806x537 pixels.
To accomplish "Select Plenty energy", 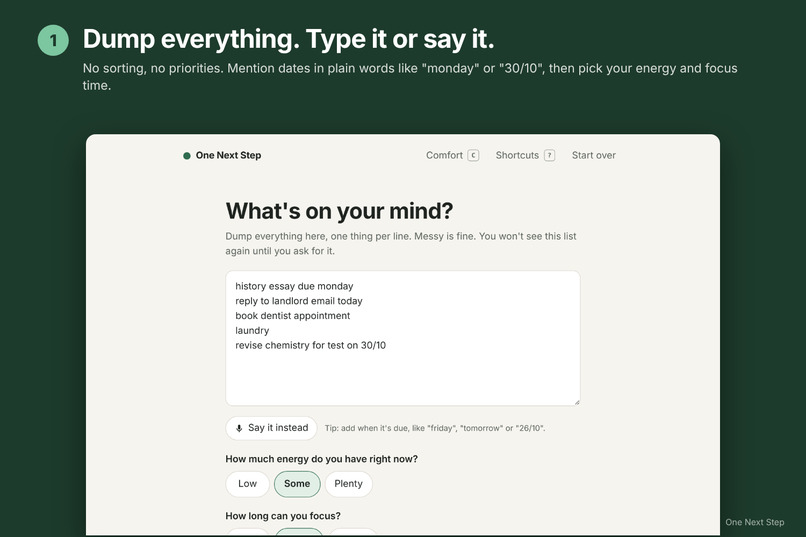I will tap(349, 484).
